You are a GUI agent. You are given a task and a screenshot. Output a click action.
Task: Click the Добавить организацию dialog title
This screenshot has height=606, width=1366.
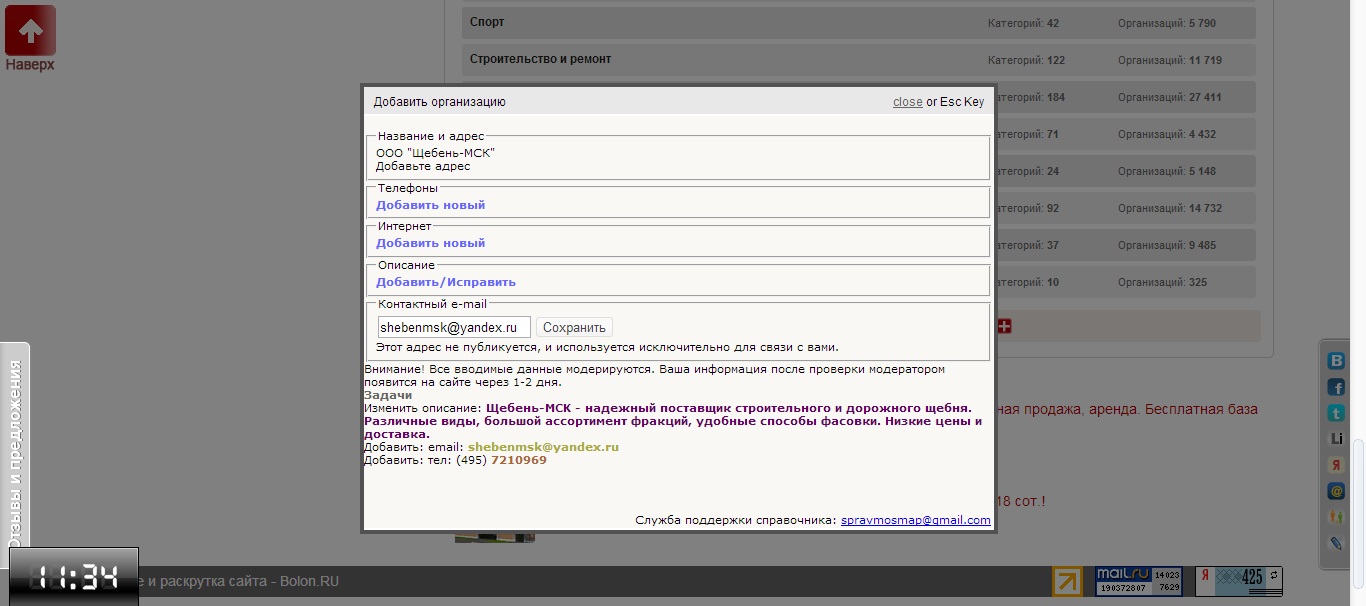[x=440, y=102]
